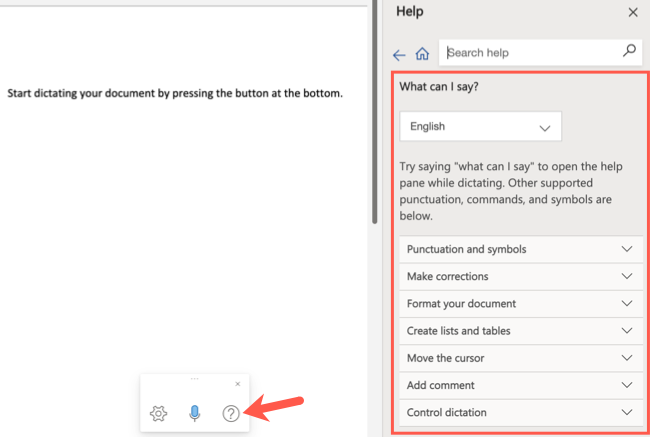The image size is (650, 437).
Task: Expand Control dictation section
Action: [x=520, y=411]
